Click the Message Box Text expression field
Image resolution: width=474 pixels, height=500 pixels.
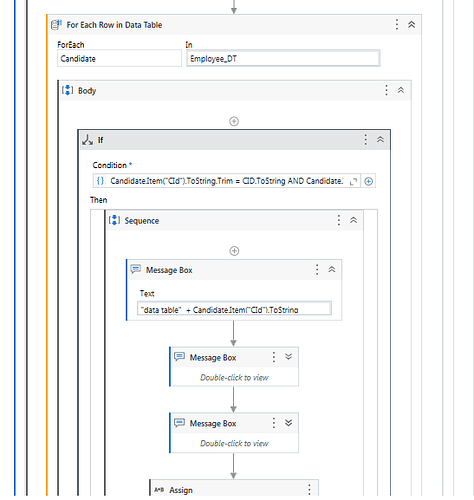click(234, 309)
